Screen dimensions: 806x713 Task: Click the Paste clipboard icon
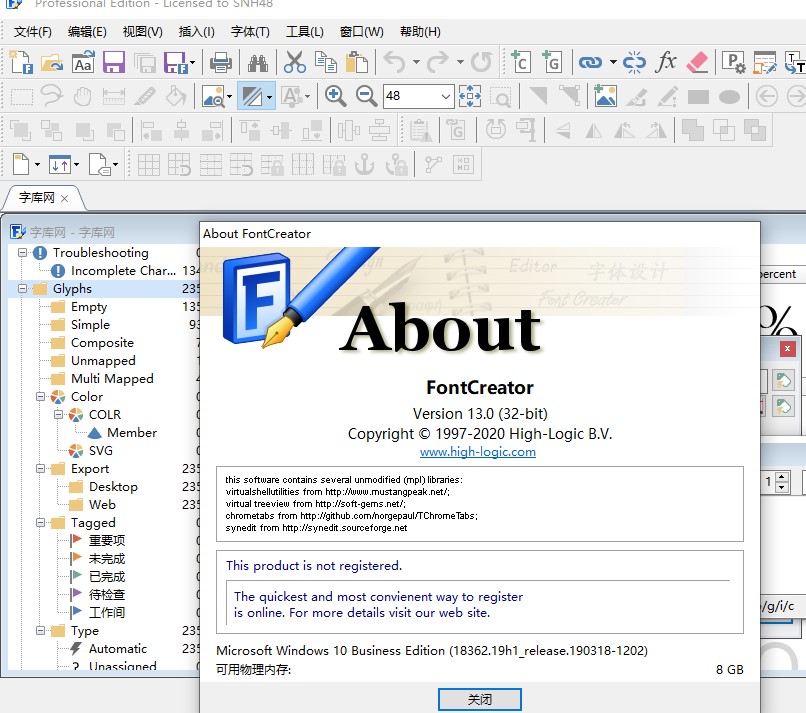click(357, 62)
